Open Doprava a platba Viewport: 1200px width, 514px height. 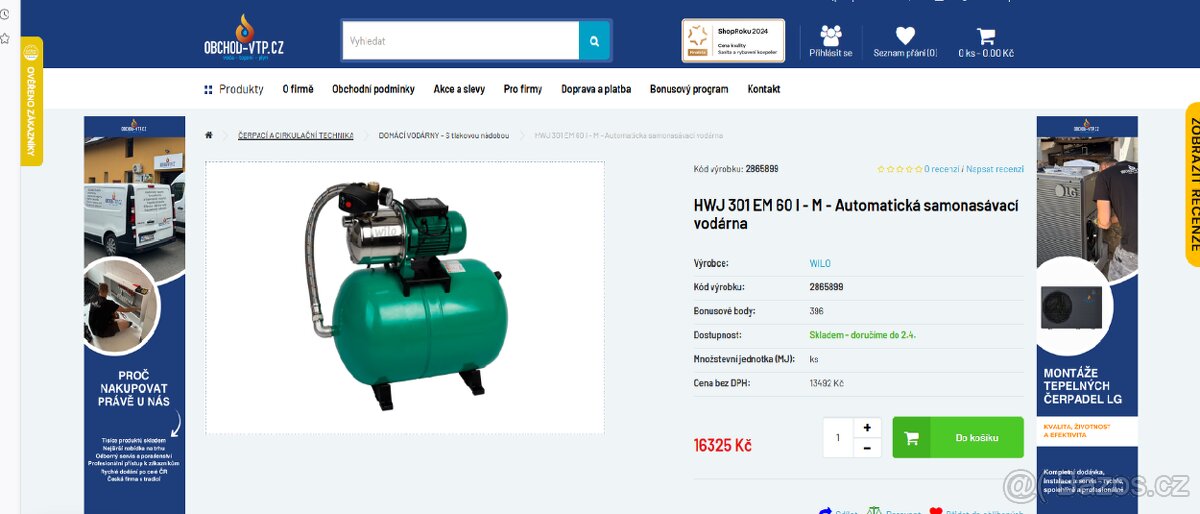pyautogui.click(x=596, y=89)
